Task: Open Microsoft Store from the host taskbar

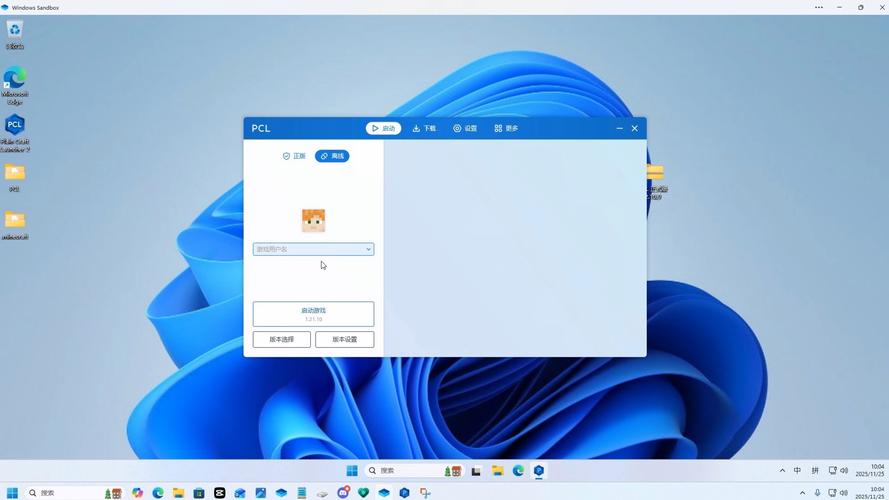Action: pyautogui.click(x=199, y=493)
